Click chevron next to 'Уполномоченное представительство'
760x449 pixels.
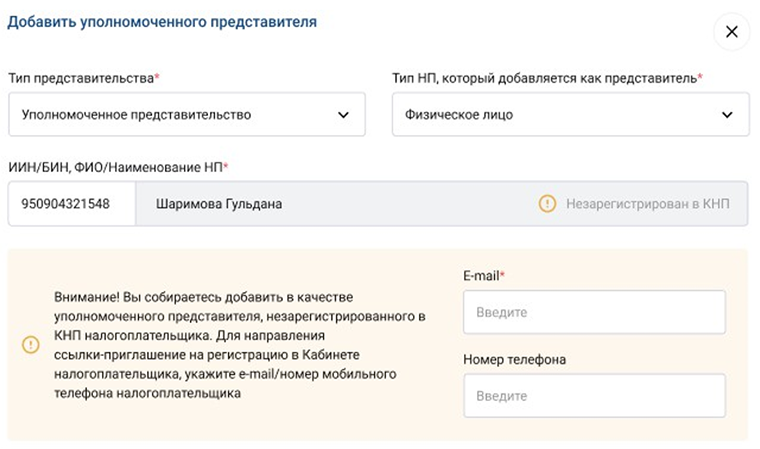344,115
